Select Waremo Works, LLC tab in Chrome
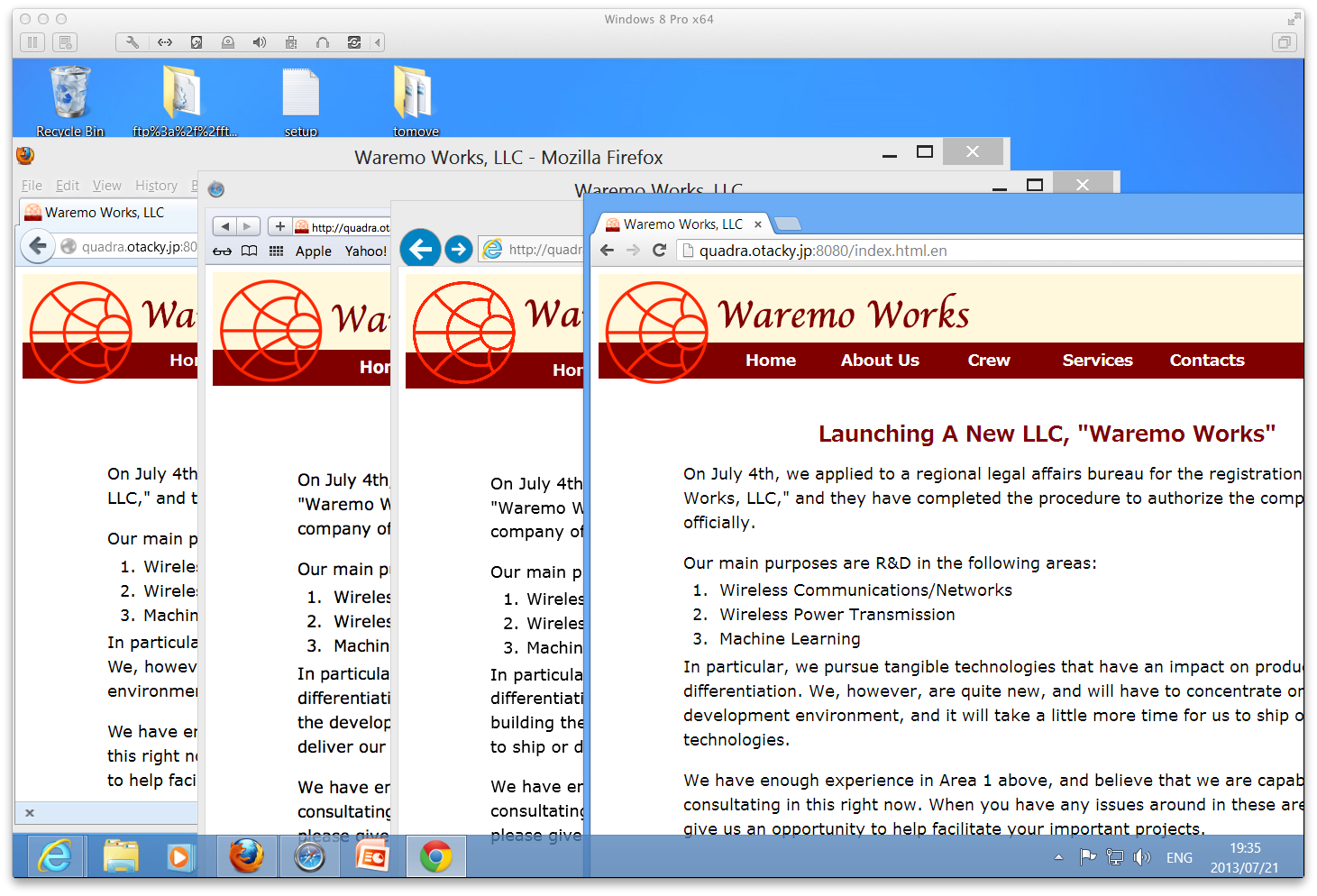 point(683,224)
